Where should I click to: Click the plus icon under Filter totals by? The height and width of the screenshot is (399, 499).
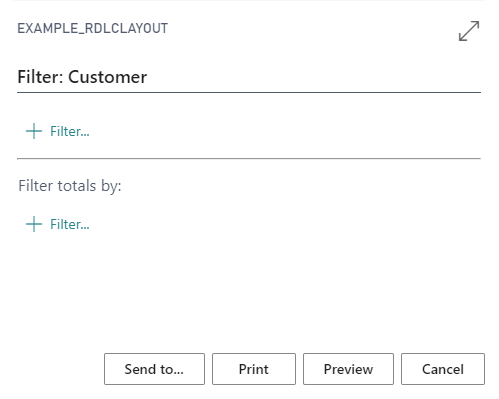coord(34,224)
